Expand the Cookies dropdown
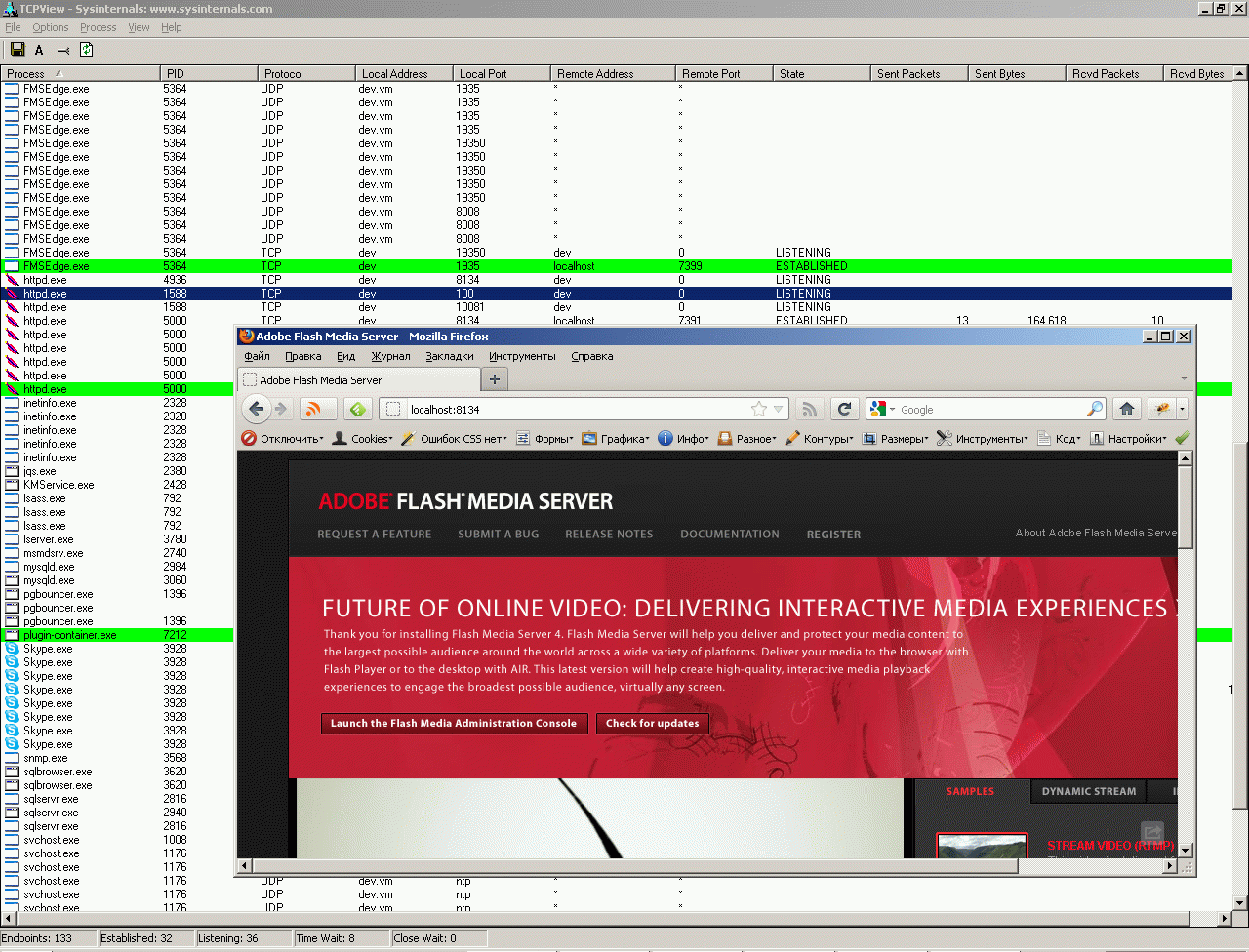The height and width of the screenshot is (952, 1249). (x=362, y=438)
